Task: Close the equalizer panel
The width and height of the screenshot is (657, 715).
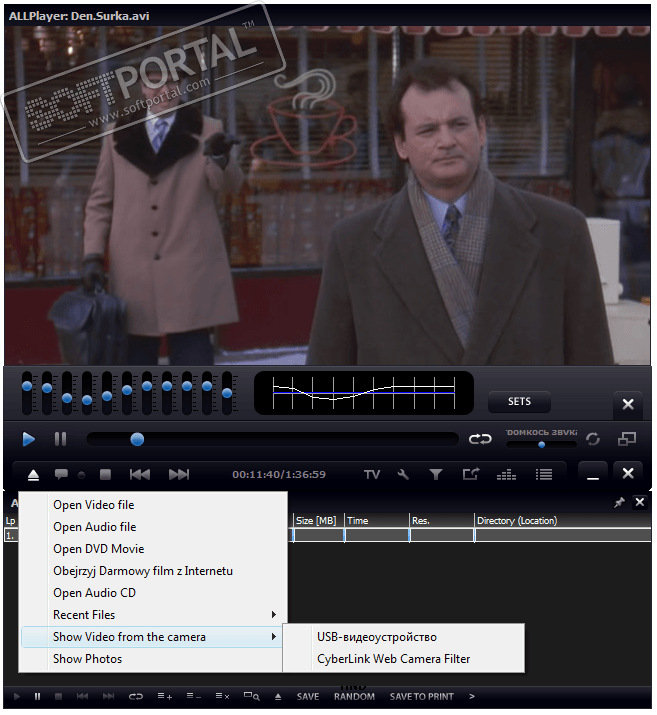Action: click(x=630, y=405)
